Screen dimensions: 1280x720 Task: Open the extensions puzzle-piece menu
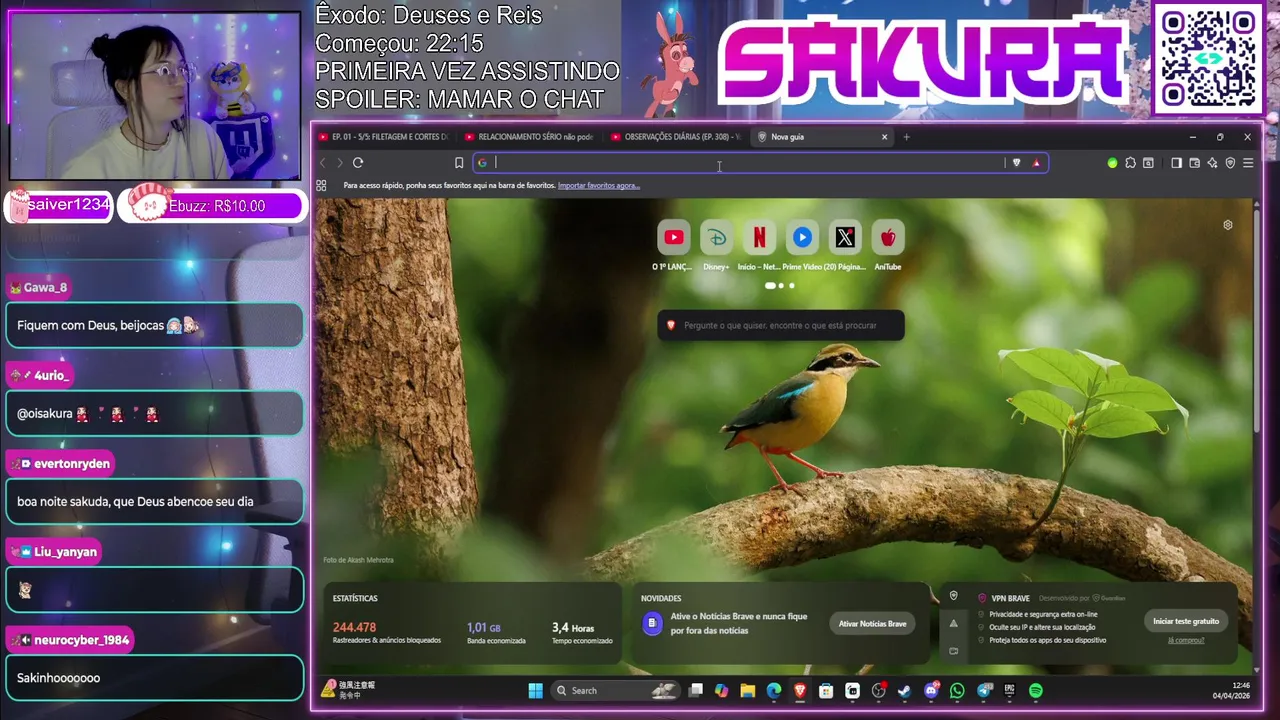tap(1130, 163)
